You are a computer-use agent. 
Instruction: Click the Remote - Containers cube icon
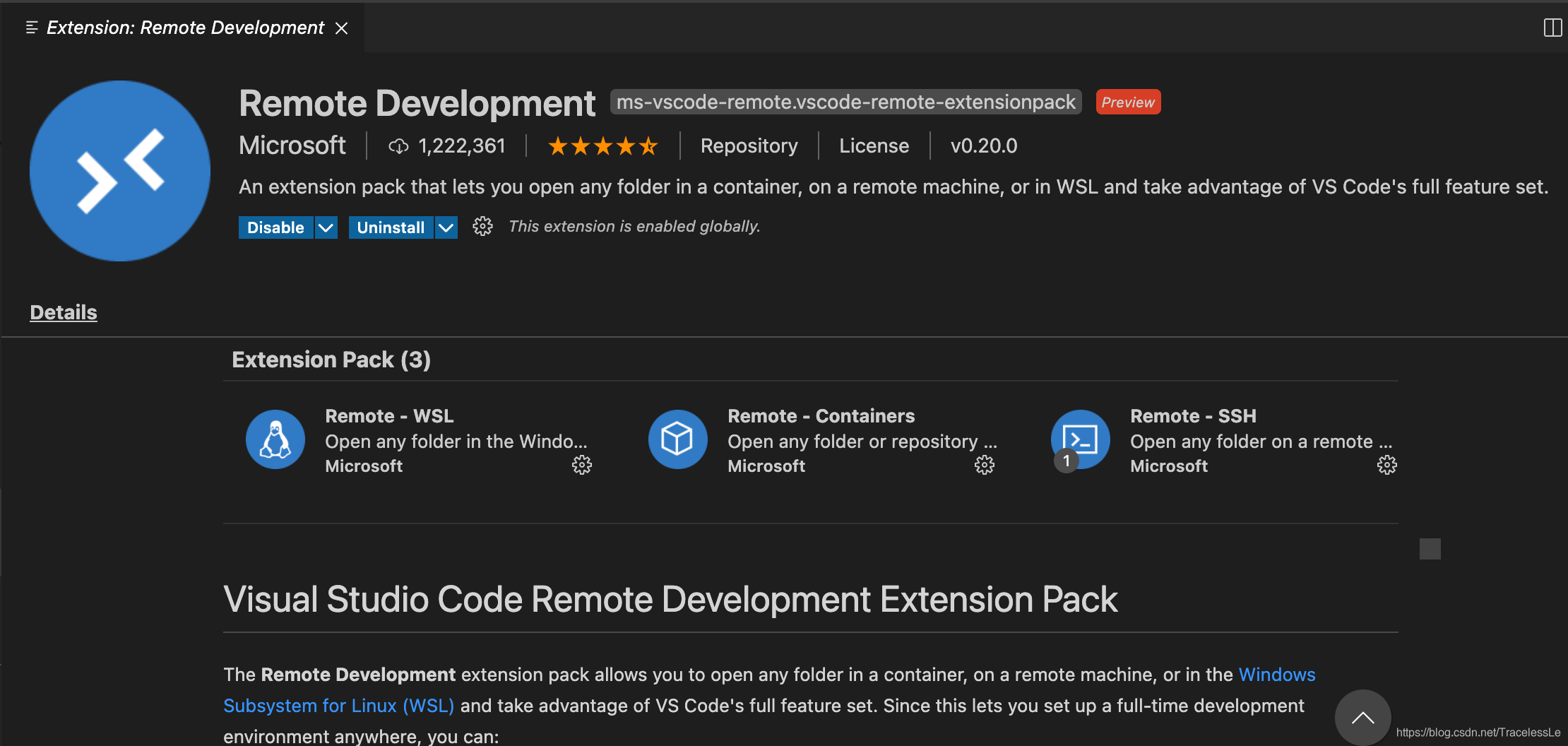(x=678, y=439)
